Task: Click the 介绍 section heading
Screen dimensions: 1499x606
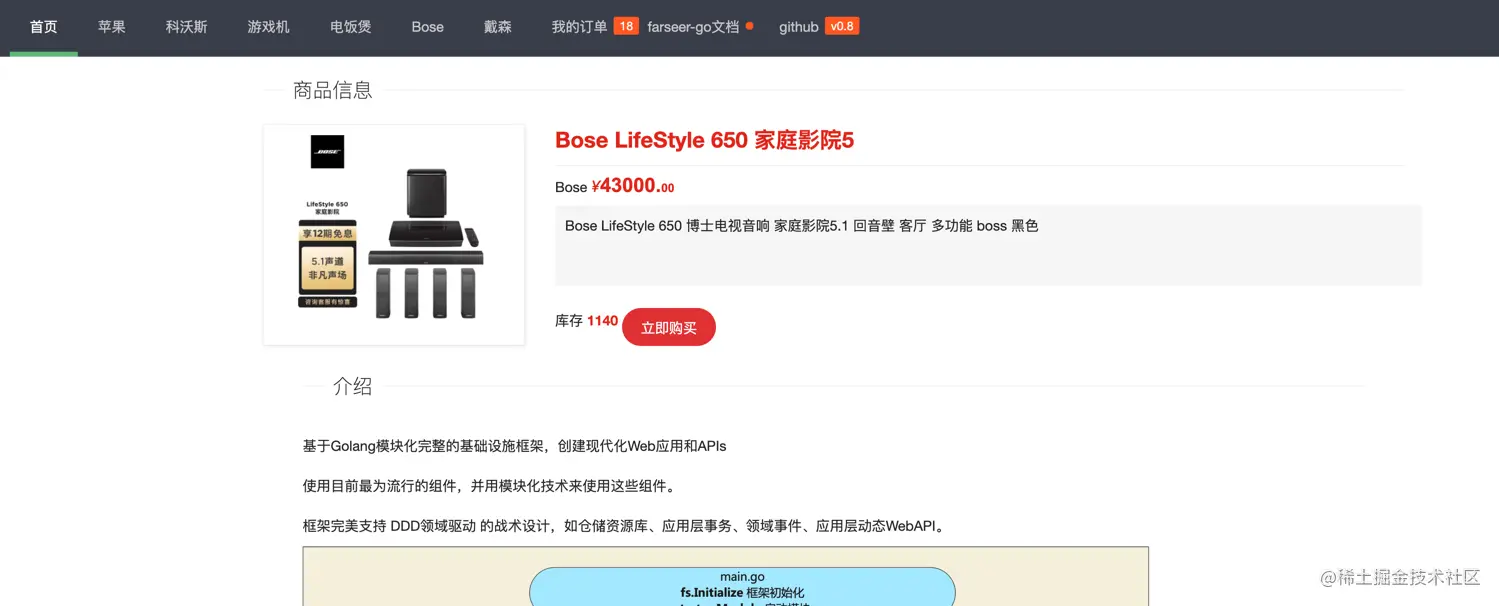Action: (353, 386)
